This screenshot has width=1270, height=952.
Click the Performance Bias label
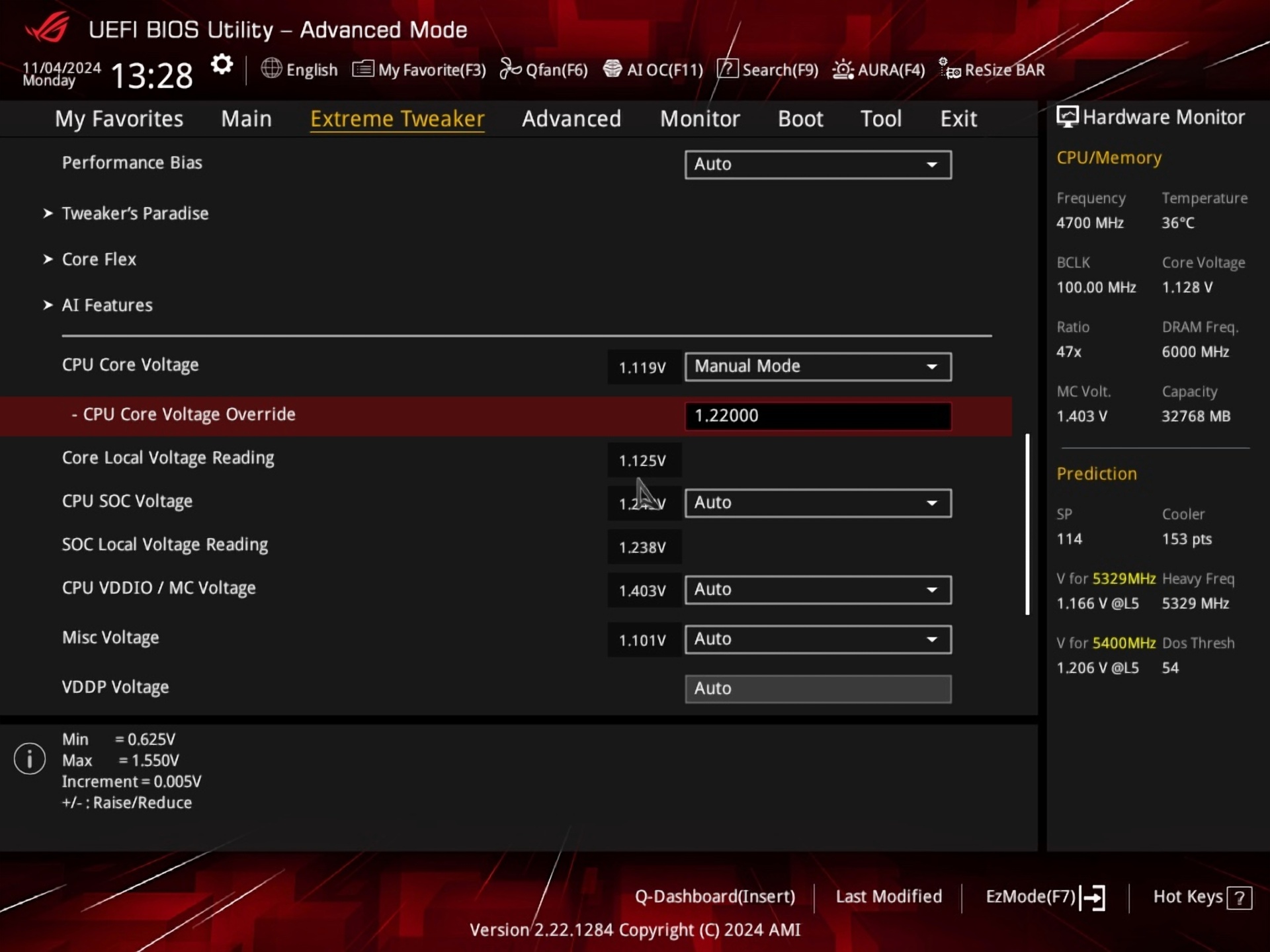(x=132, y=163)
